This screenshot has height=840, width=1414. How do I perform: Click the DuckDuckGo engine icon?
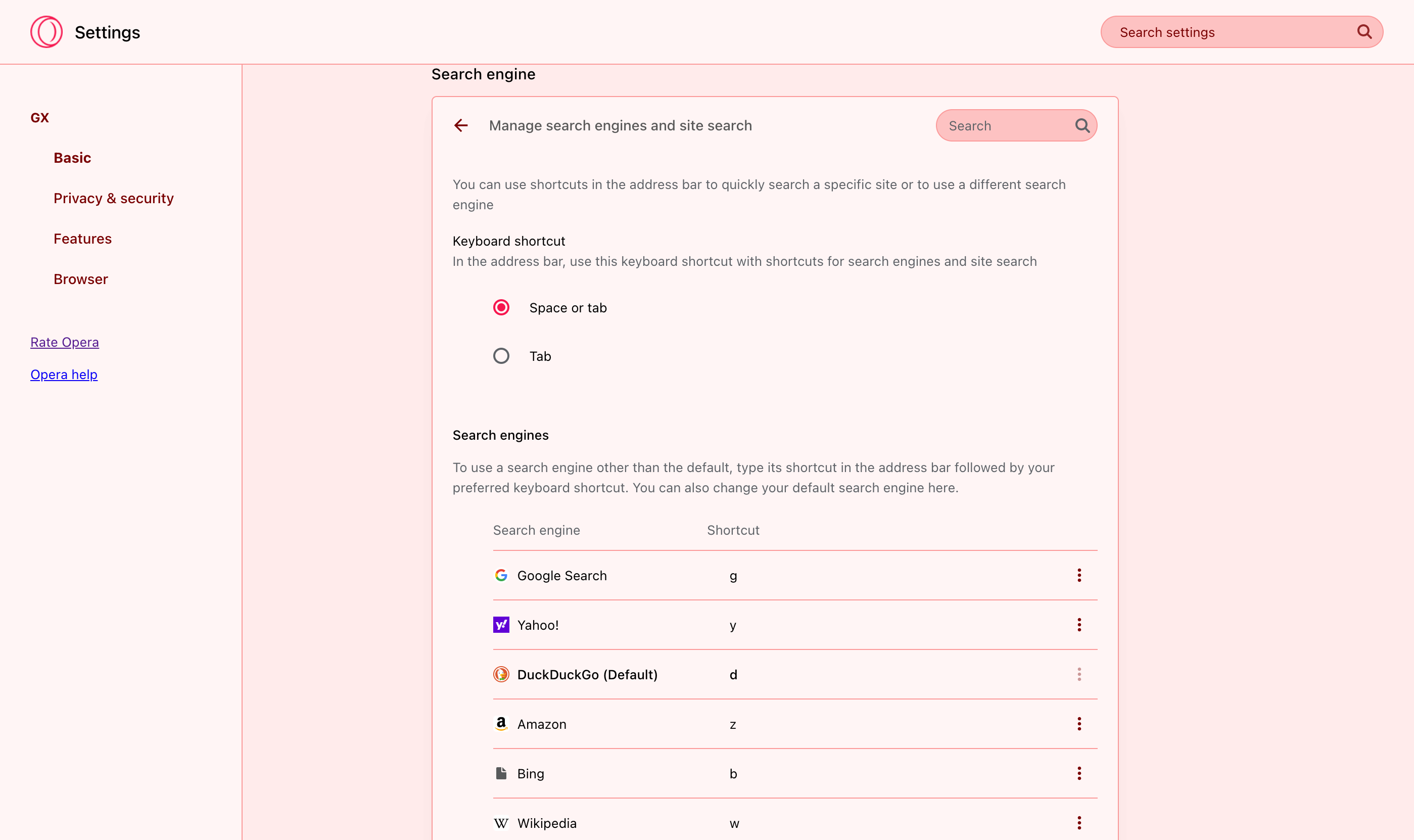pyautogui.click(x=502, y=674)
